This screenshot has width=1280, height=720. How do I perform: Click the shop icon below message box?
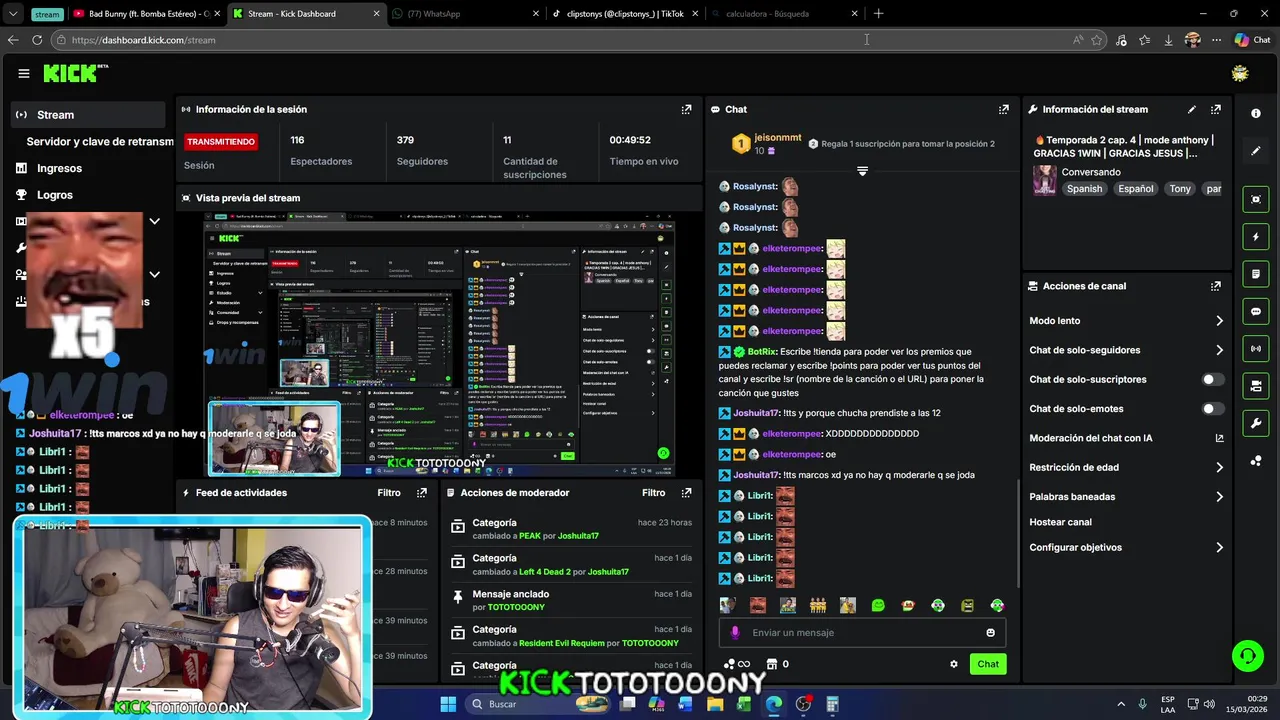771,664
